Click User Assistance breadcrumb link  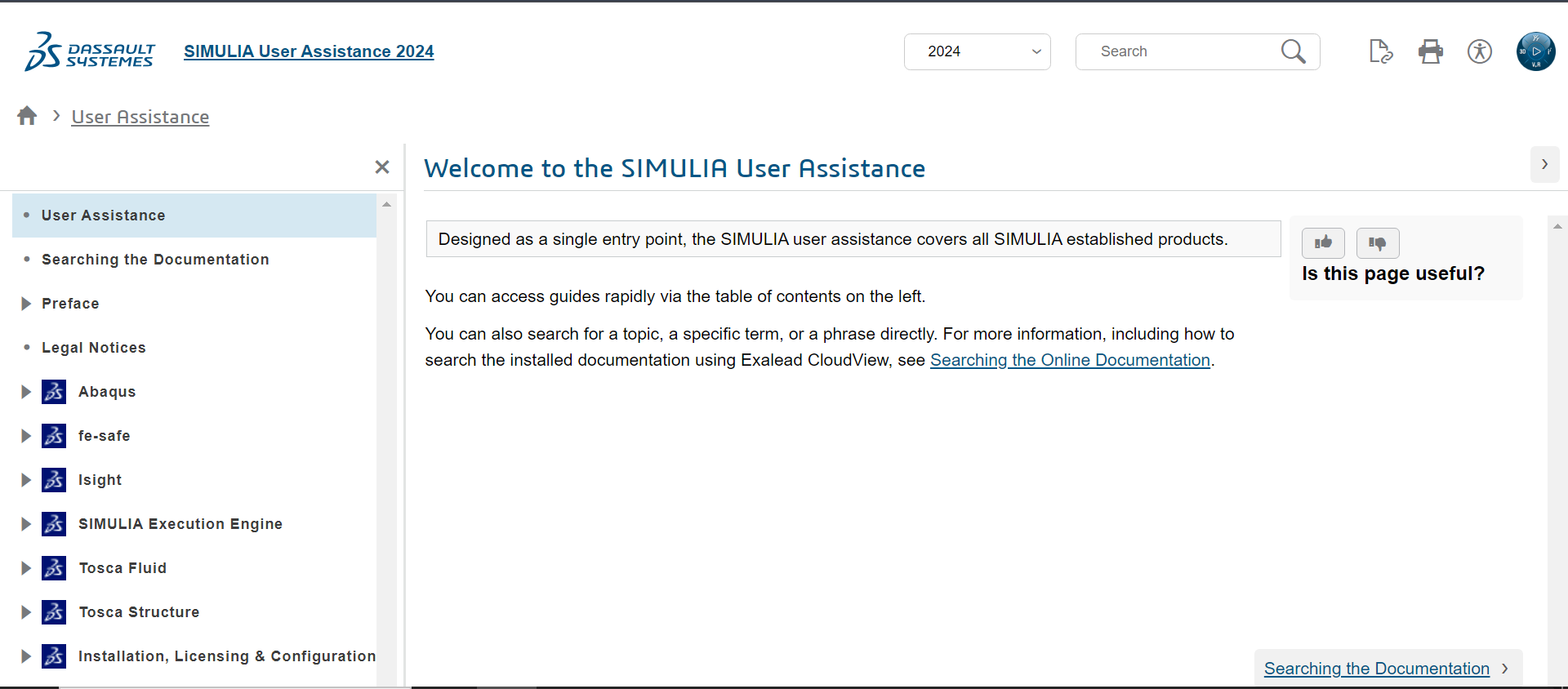pyautogui.click(x=140, y=117)
